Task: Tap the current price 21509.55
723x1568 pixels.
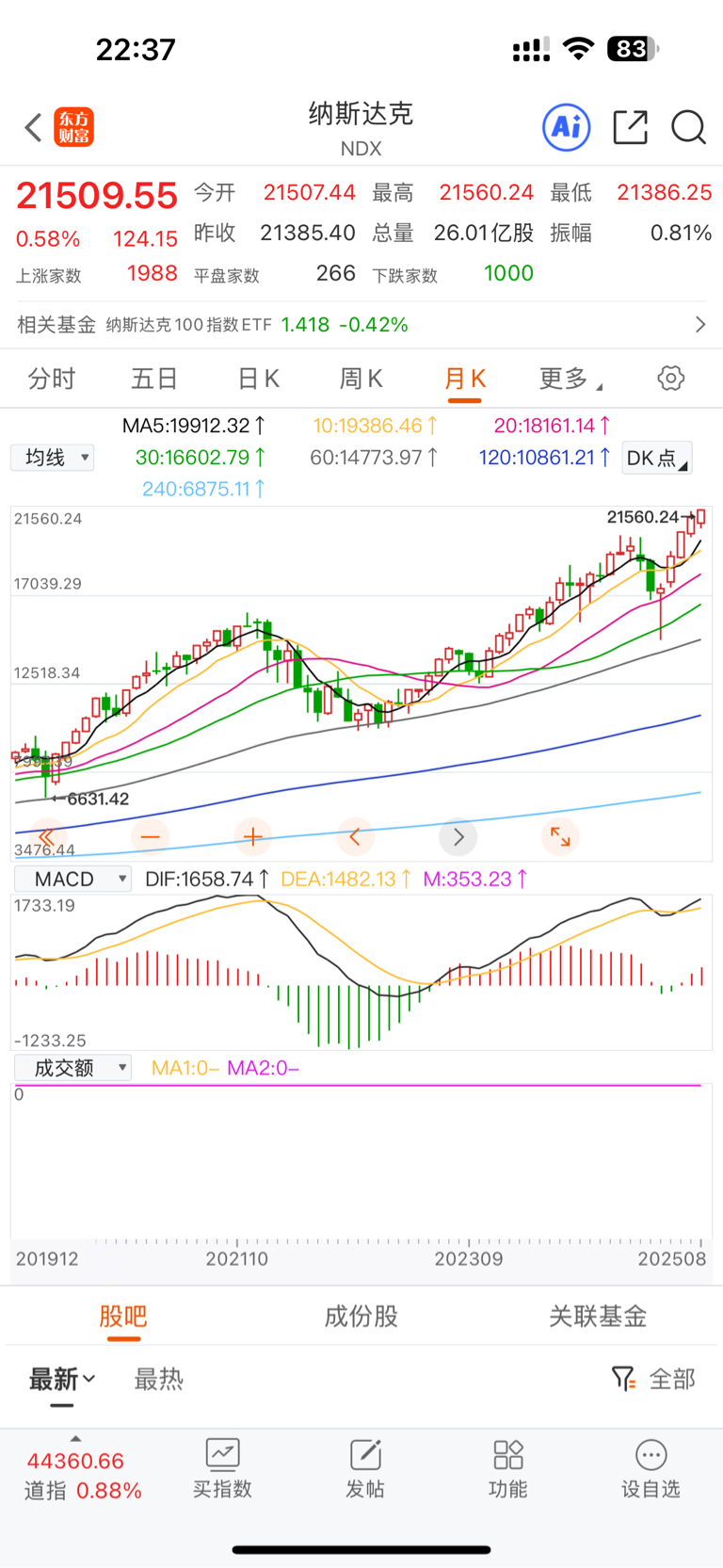Action: click(97, 196)
